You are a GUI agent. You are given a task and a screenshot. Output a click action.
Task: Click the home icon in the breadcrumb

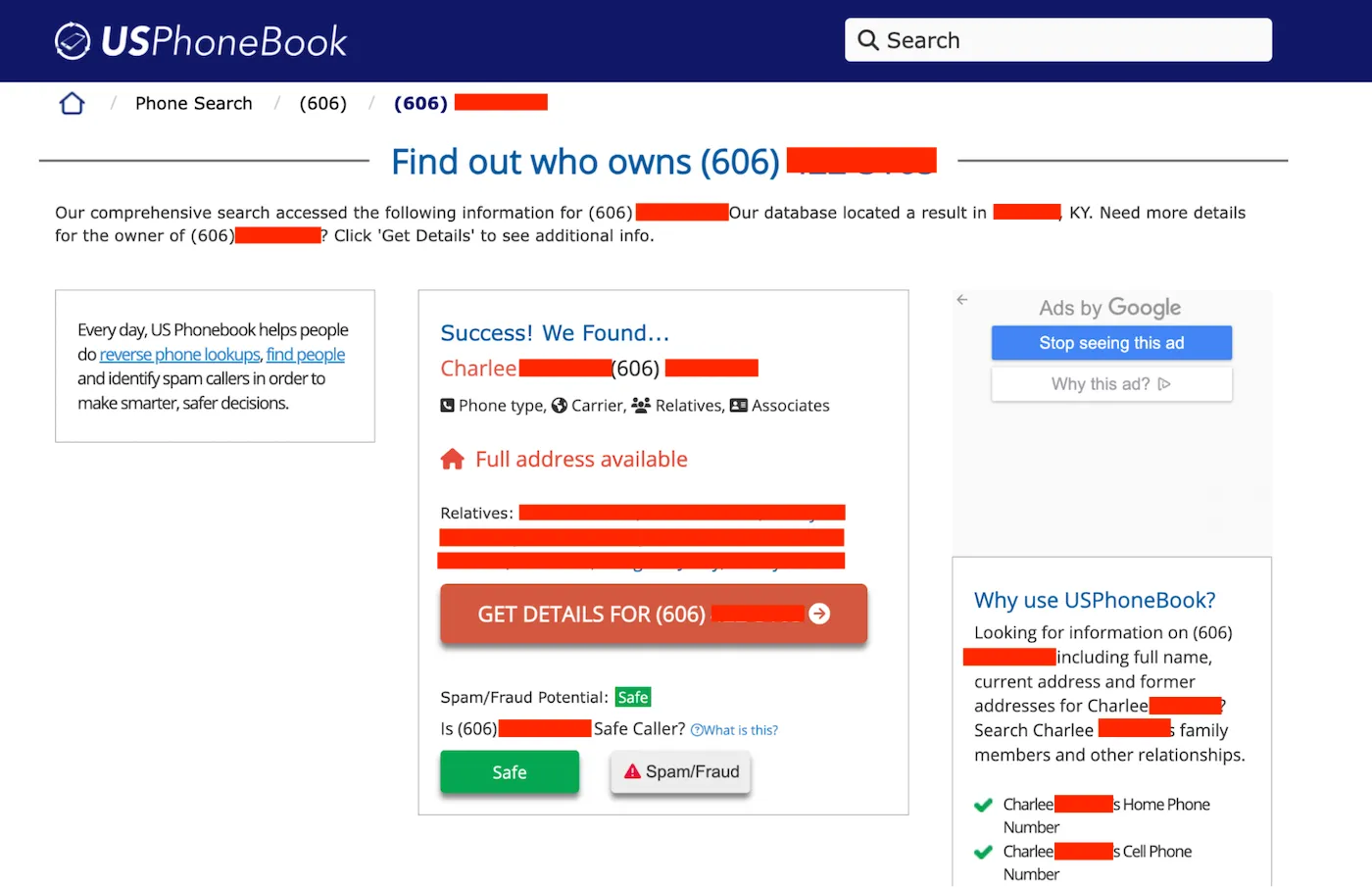[71, 102]
